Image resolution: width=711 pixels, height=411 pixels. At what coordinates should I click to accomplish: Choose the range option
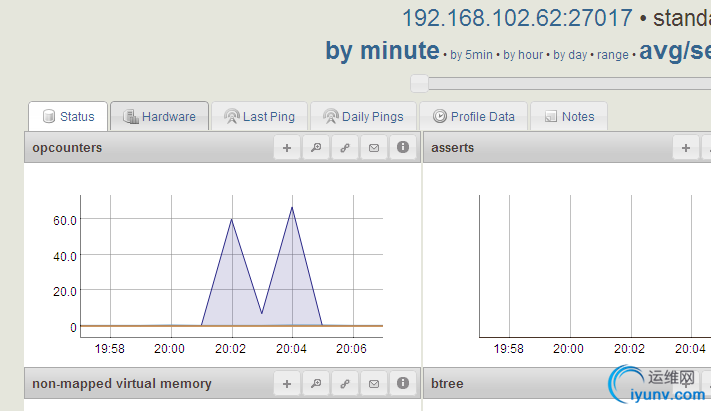click(613, 55)
